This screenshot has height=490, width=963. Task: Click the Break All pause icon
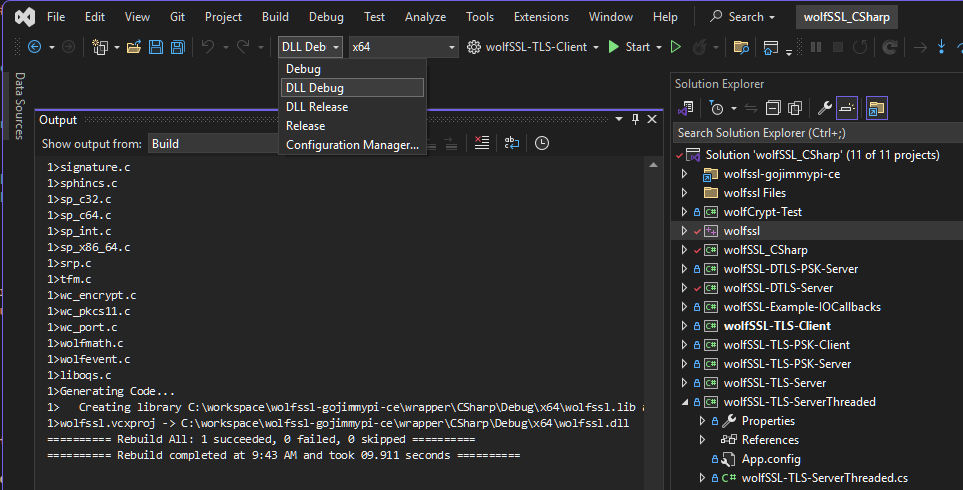click(x=816, y=47)
